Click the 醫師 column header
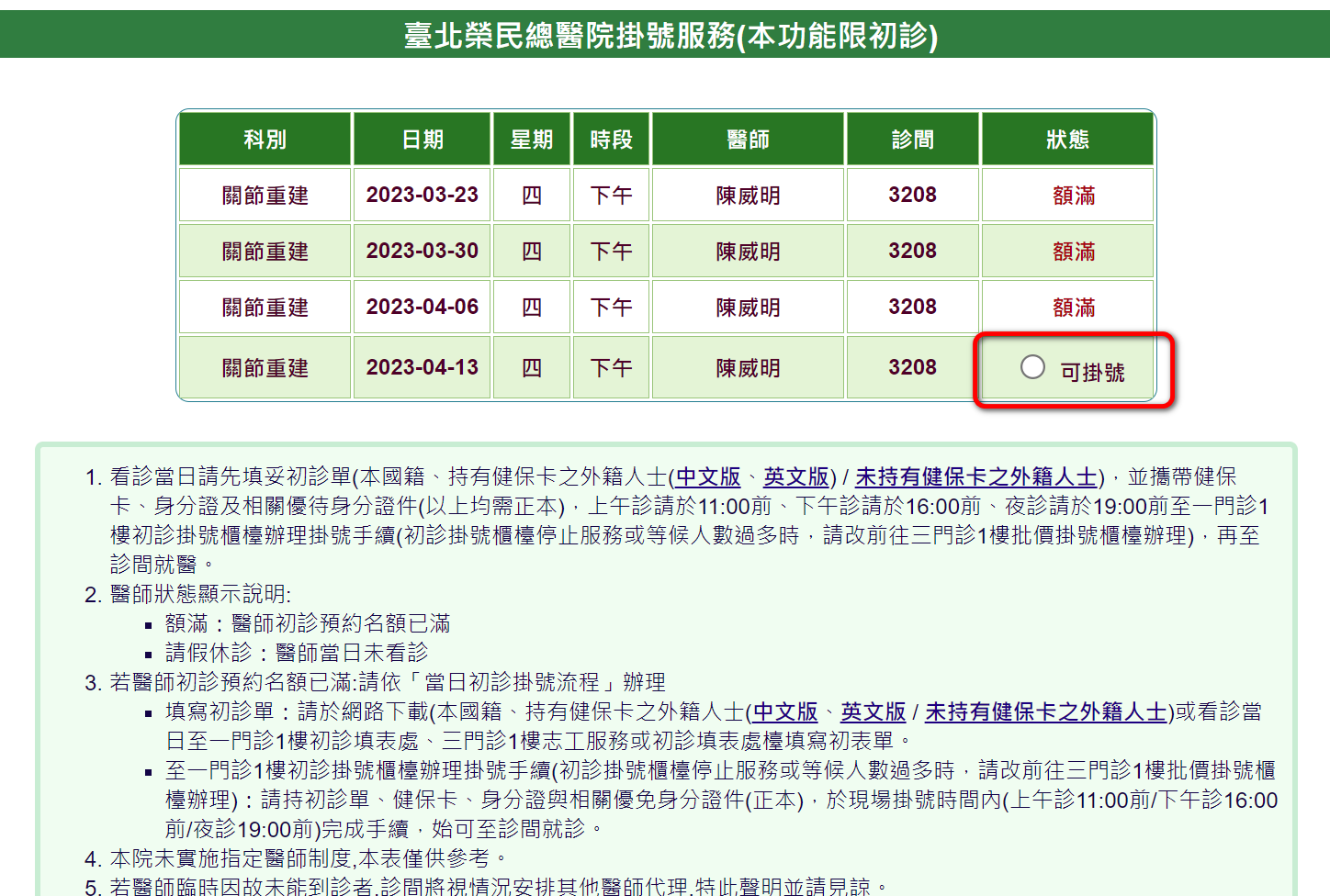 pyautogui.click(x=749, y=140)
